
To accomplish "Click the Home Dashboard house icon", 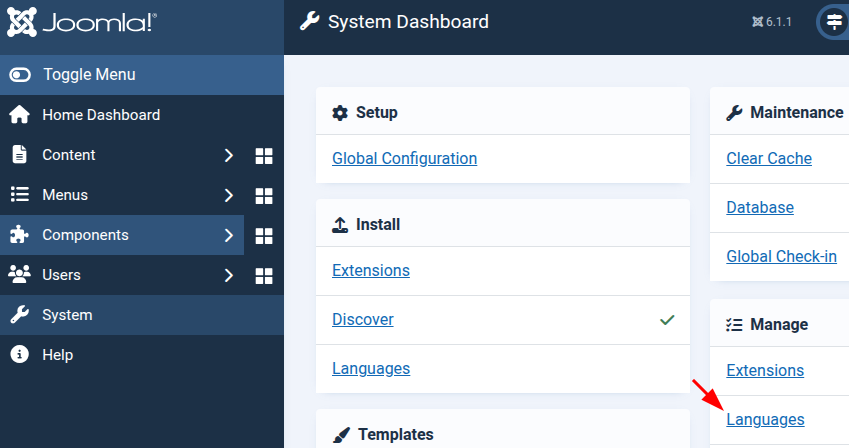I will coord(19,115).
